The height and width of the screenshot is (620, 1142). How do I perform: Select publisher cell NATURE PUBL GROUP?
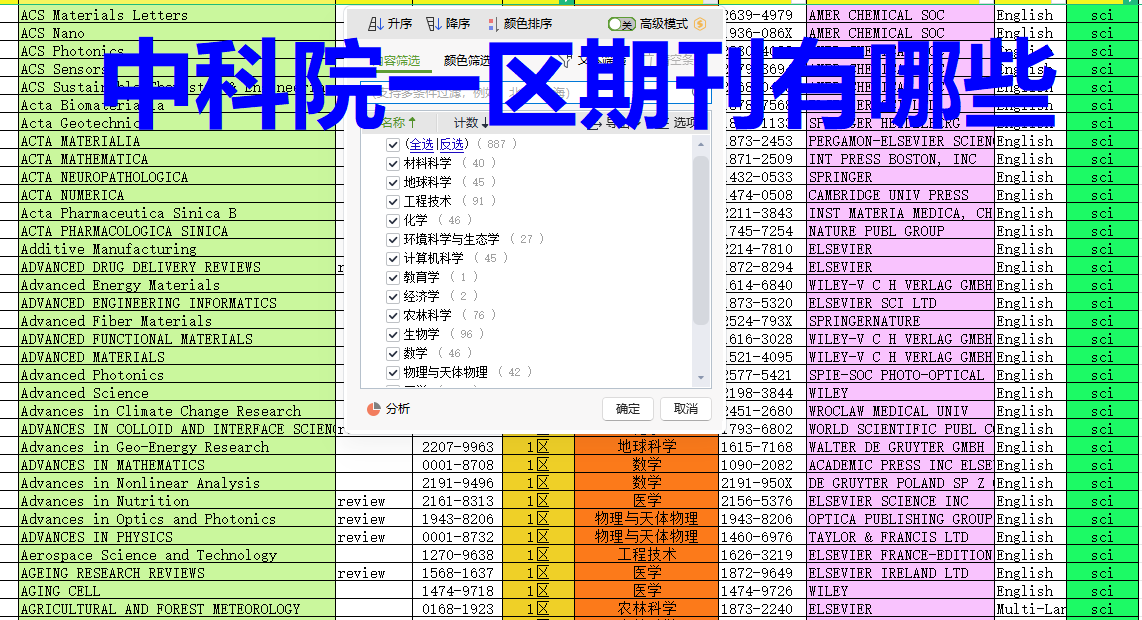900,232
